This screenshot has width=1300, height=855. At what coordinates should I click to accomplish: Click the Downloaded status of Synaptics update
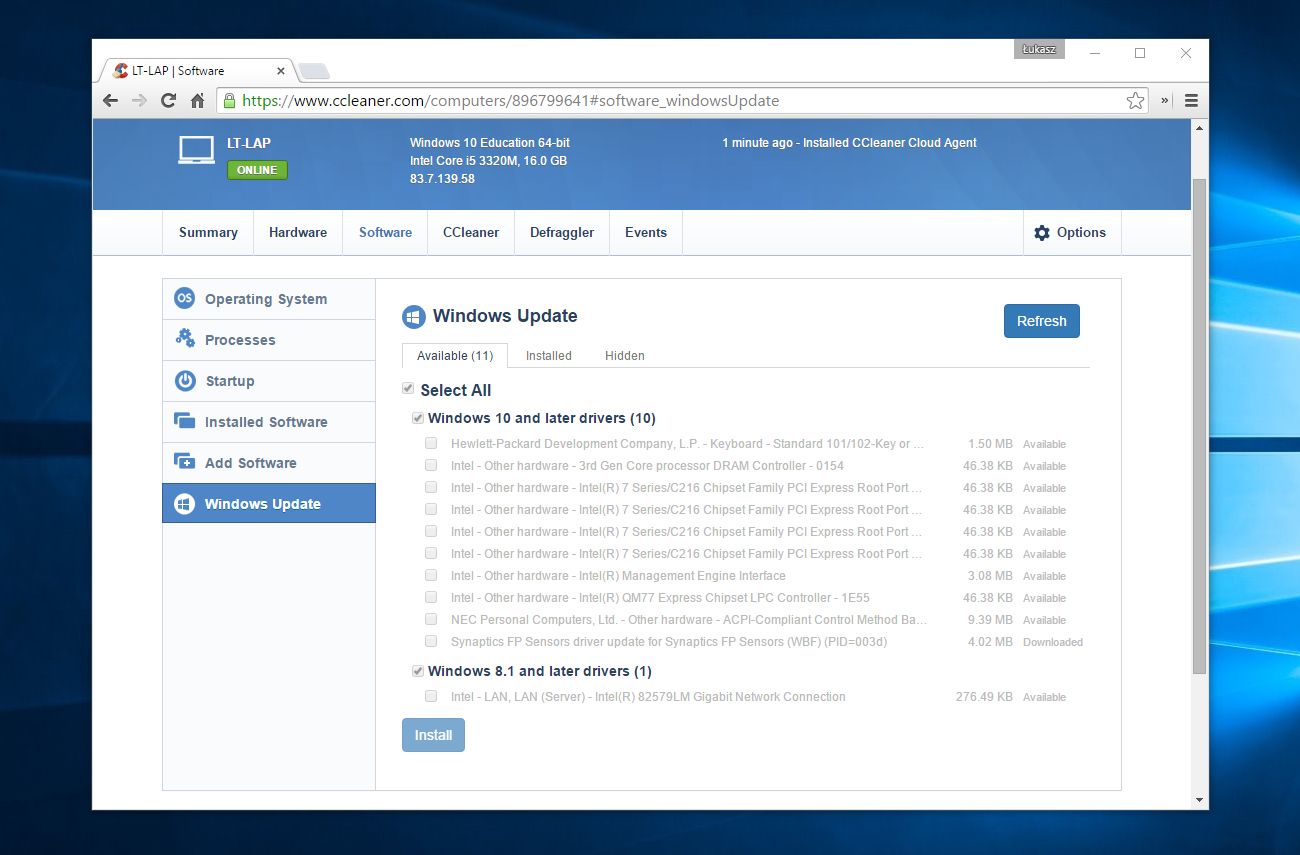(x=1053, y=642)
